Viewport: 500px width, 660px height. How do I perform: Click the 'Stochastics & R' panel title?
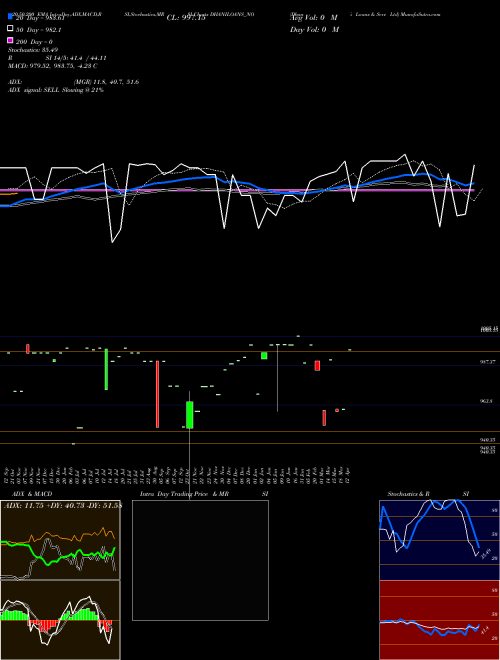[x=408, y=494]
